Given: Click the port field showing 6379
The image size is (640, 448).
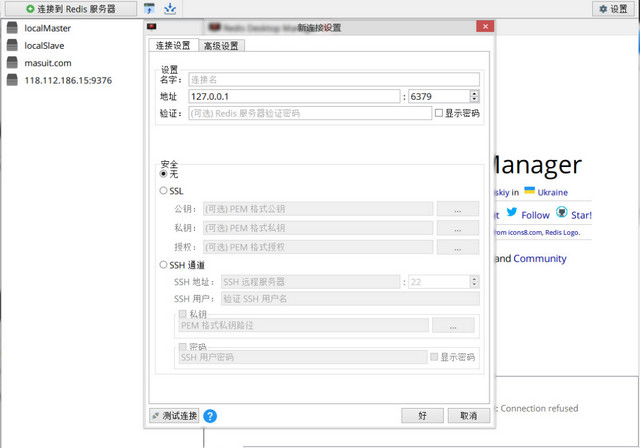Looking at the screenshot, I should tap(439, 96).
